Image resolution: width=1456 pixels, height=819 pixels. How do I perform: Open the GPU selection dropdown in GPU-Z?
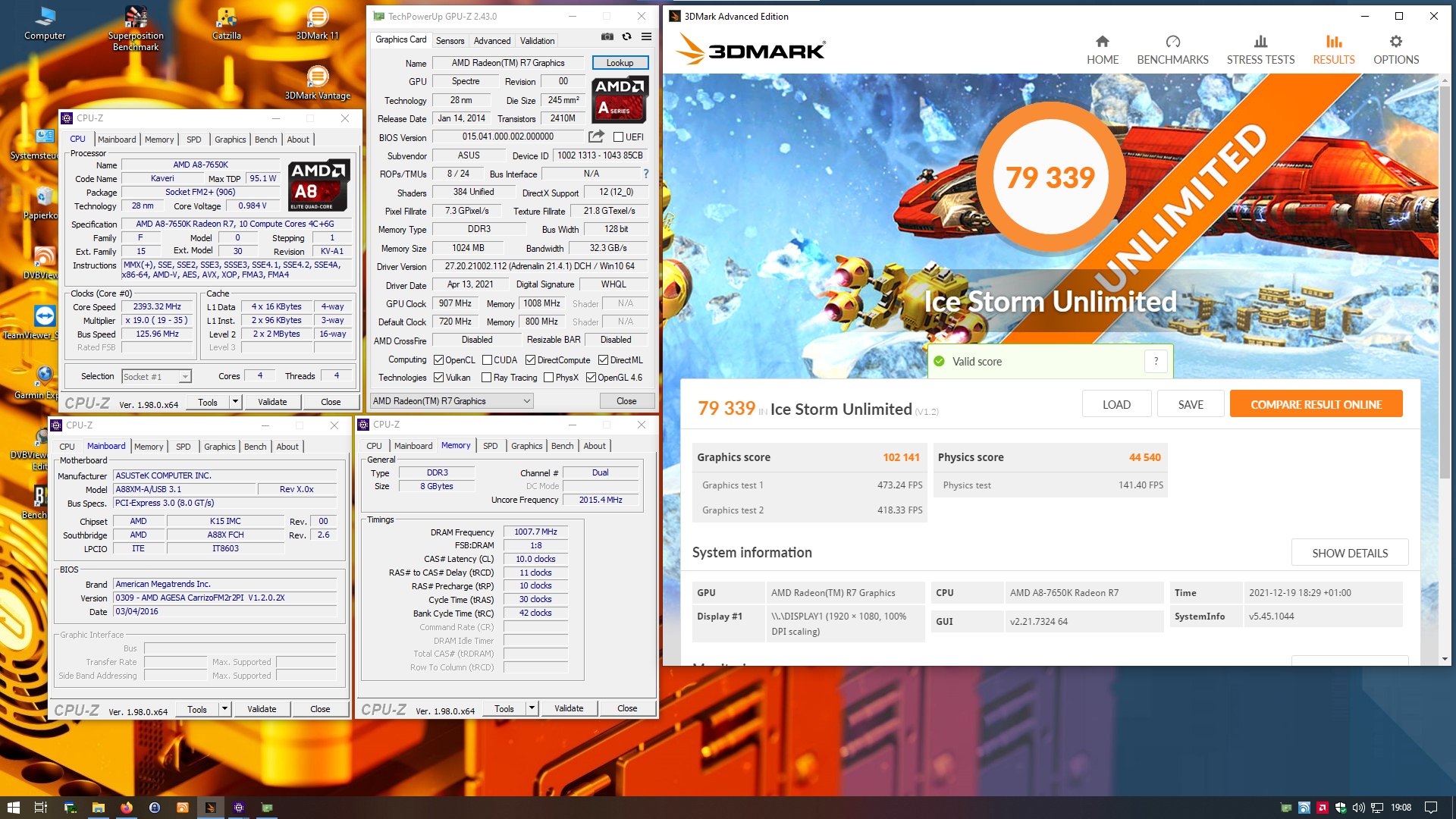pyautogui.click(x=452, y=401)
